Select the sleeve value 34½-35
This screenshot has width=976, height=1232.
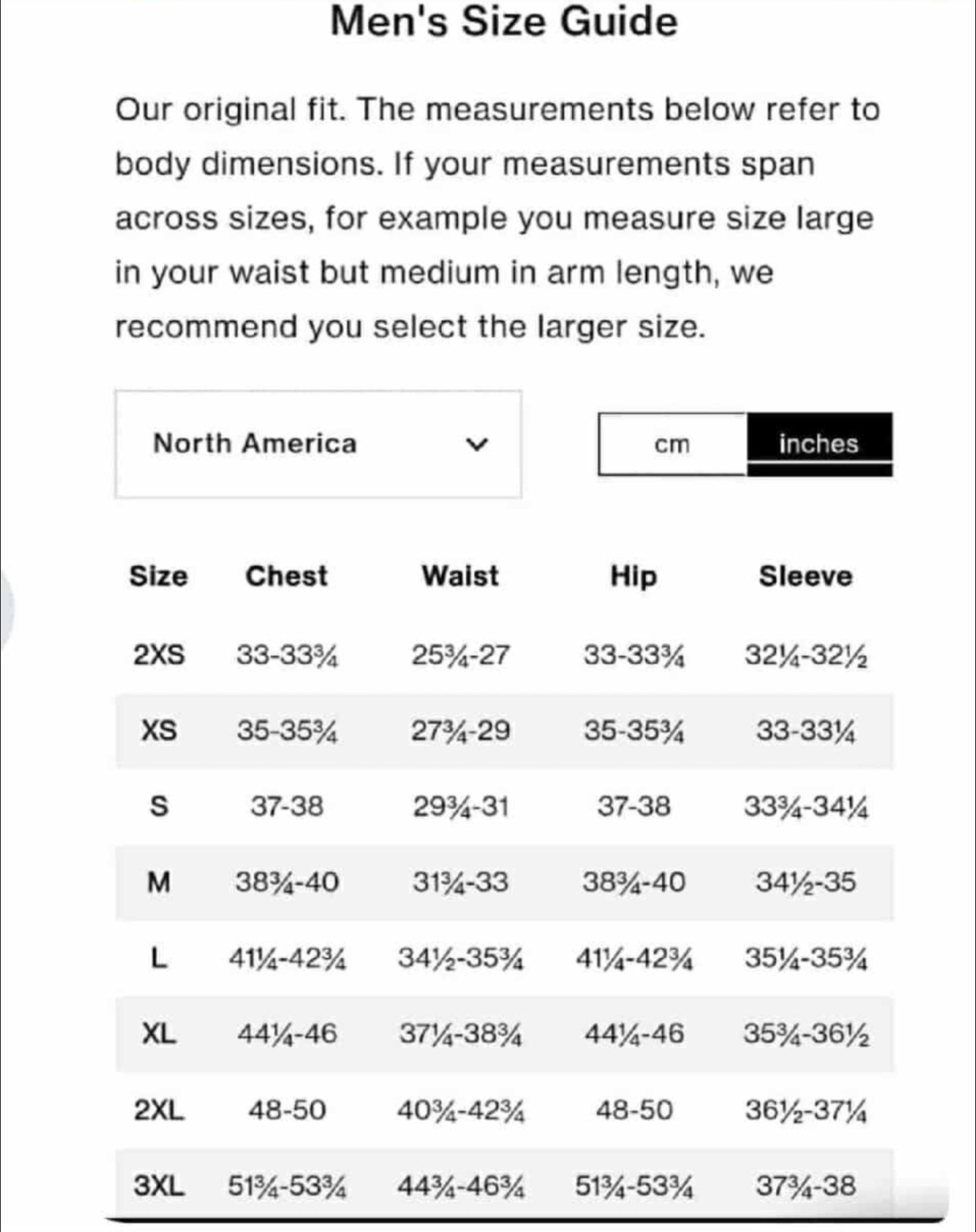coord(806,883)
